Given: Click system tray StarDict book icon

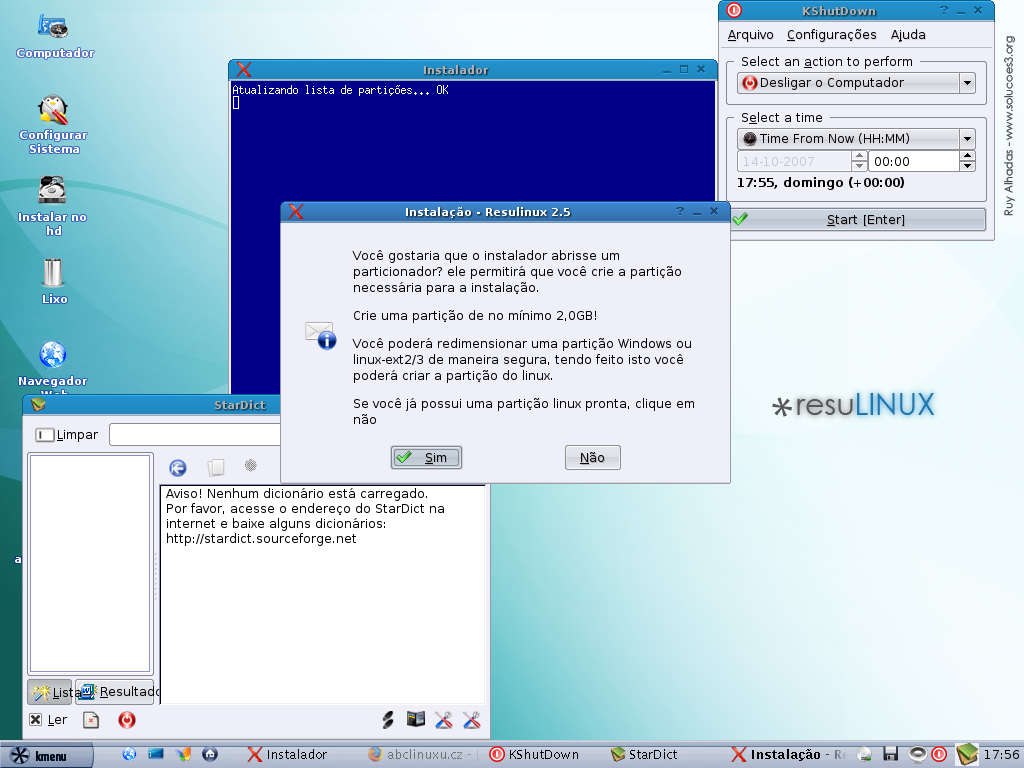Looking at the screenshot, I should [x=967, y=754].
